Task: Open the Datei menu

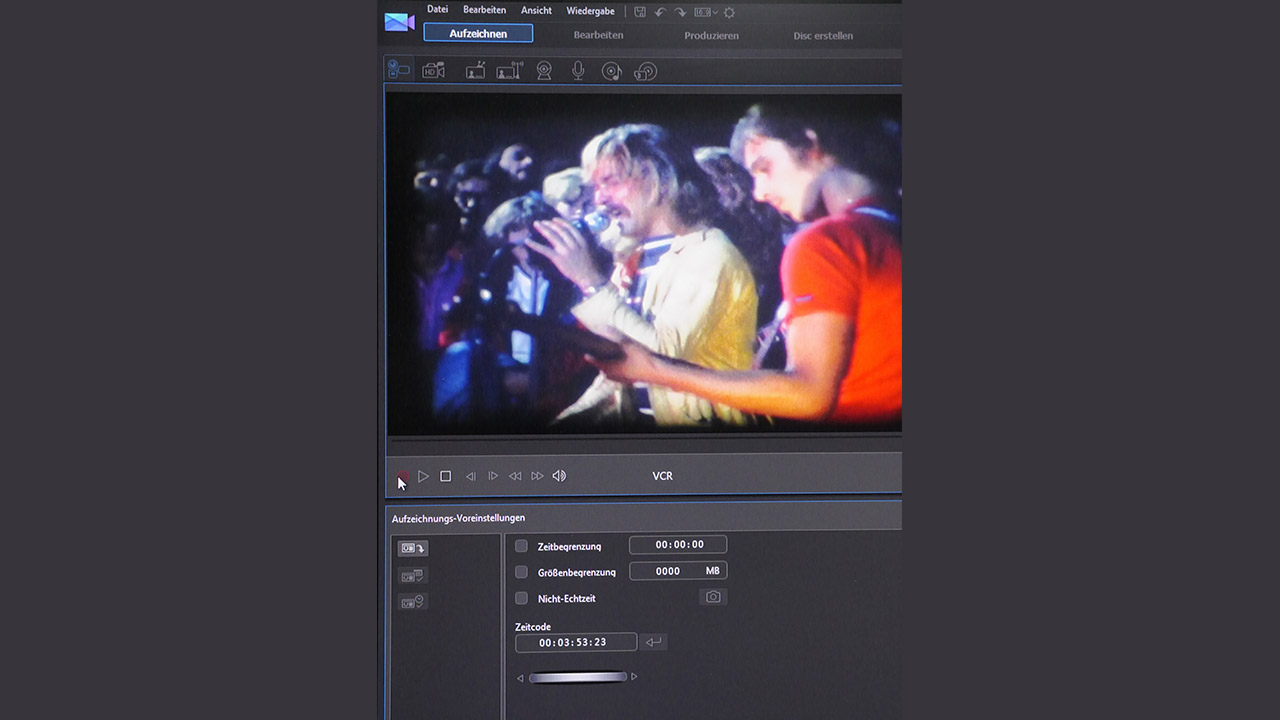Action: pyautogui.click(x=437, y=10)
